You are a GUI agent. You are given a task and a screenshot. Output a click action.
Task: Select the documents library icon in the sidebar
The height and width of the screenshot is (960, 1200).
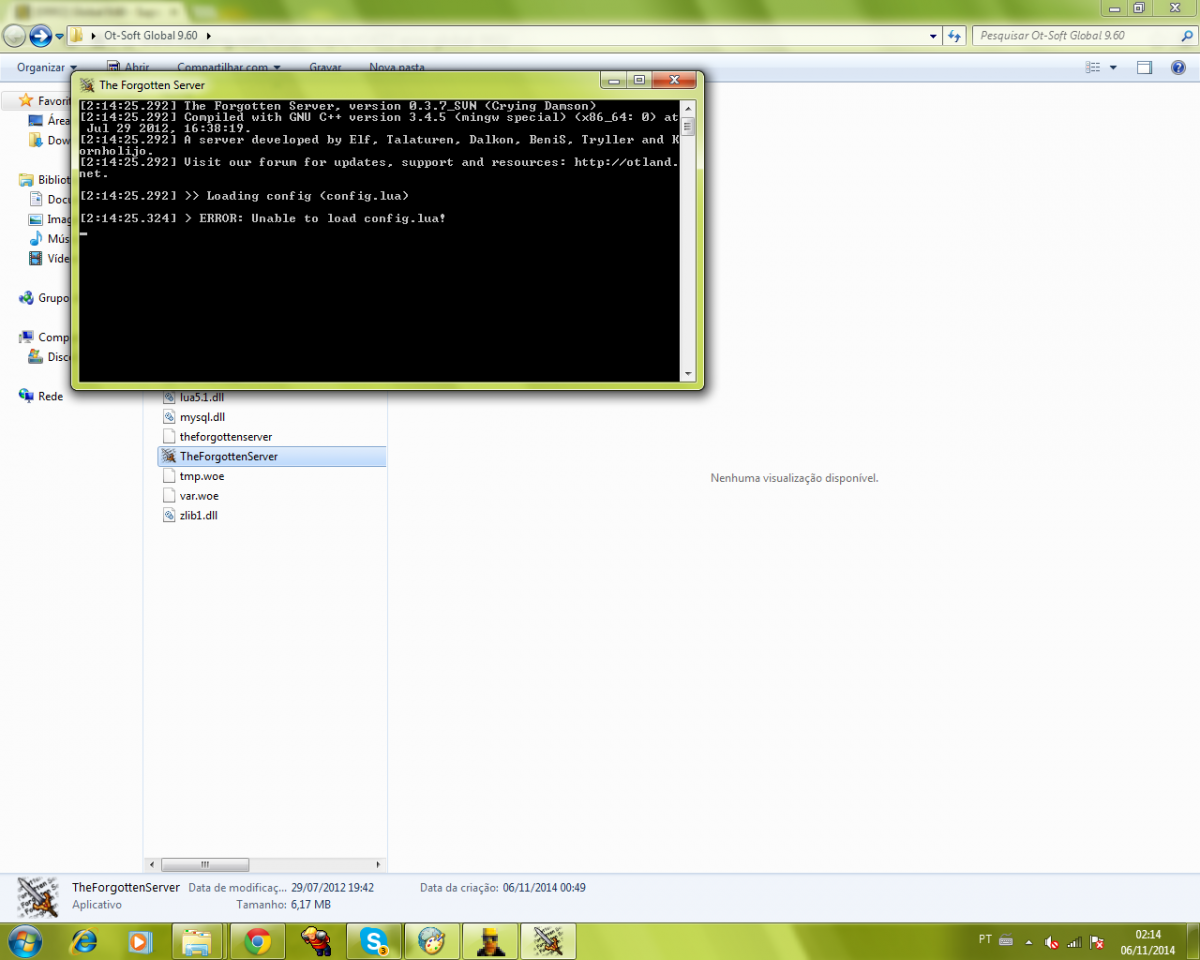pos(36,199)
